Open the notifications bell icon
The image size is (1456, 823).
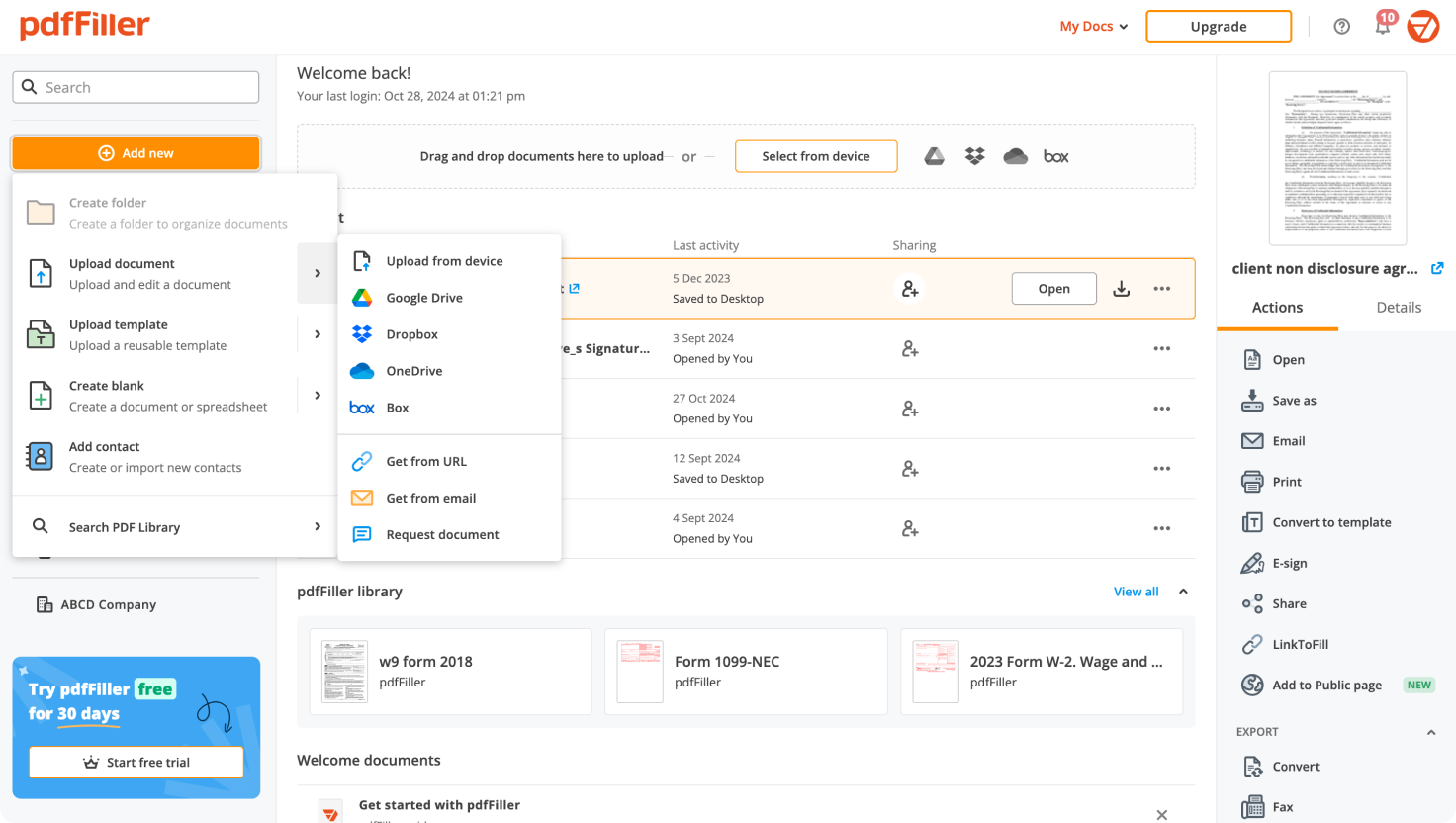(x=1383, y=27)
